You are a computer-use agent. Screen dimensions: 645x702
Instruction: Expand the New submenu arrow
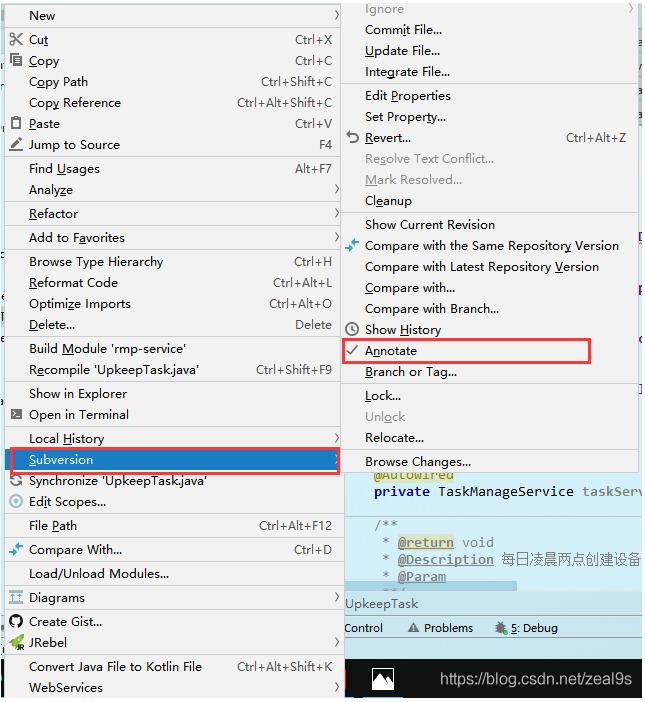337,15
